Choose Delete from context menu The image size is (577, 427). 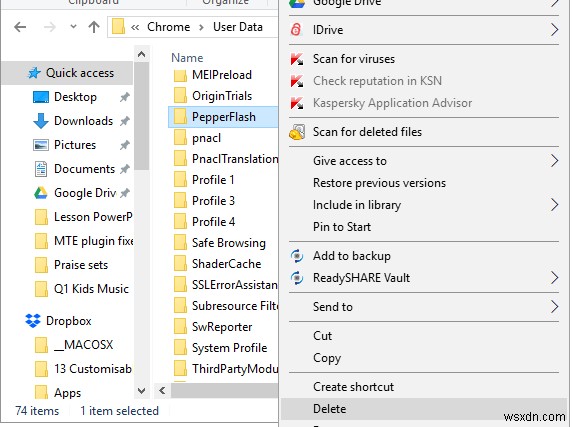(x=424, y=409)
